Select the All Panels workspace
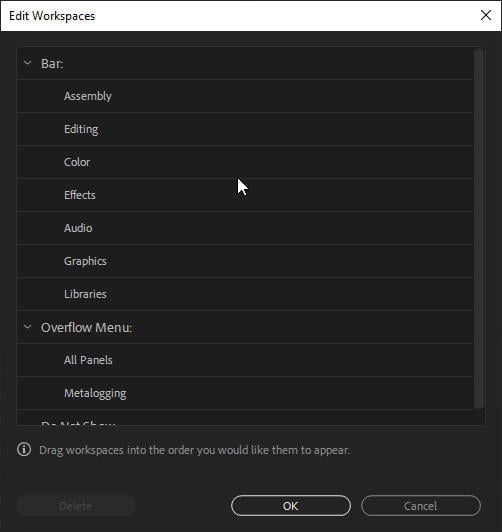 tap(244, 360)
